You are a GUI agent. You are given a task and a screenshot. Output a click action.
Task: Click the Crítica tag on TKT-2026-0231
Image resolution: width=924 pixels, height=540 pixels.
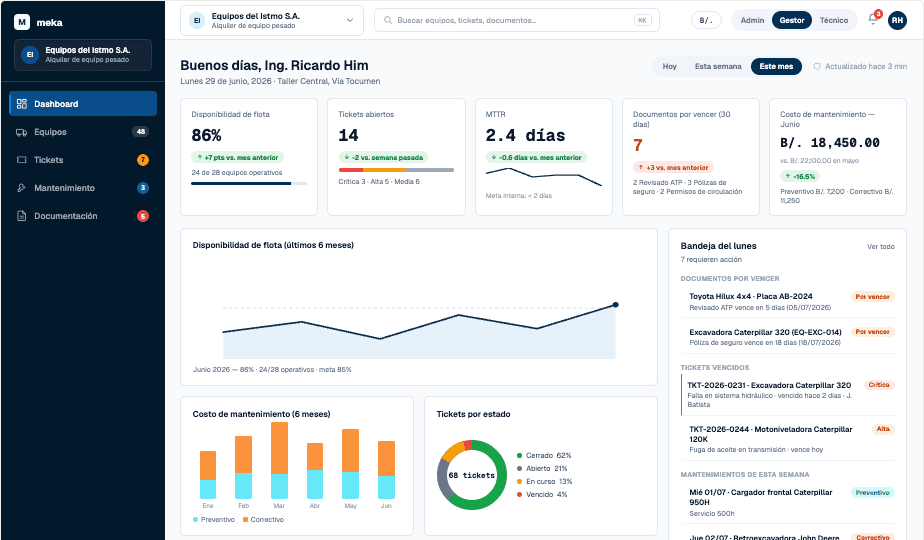coord(879,385)
